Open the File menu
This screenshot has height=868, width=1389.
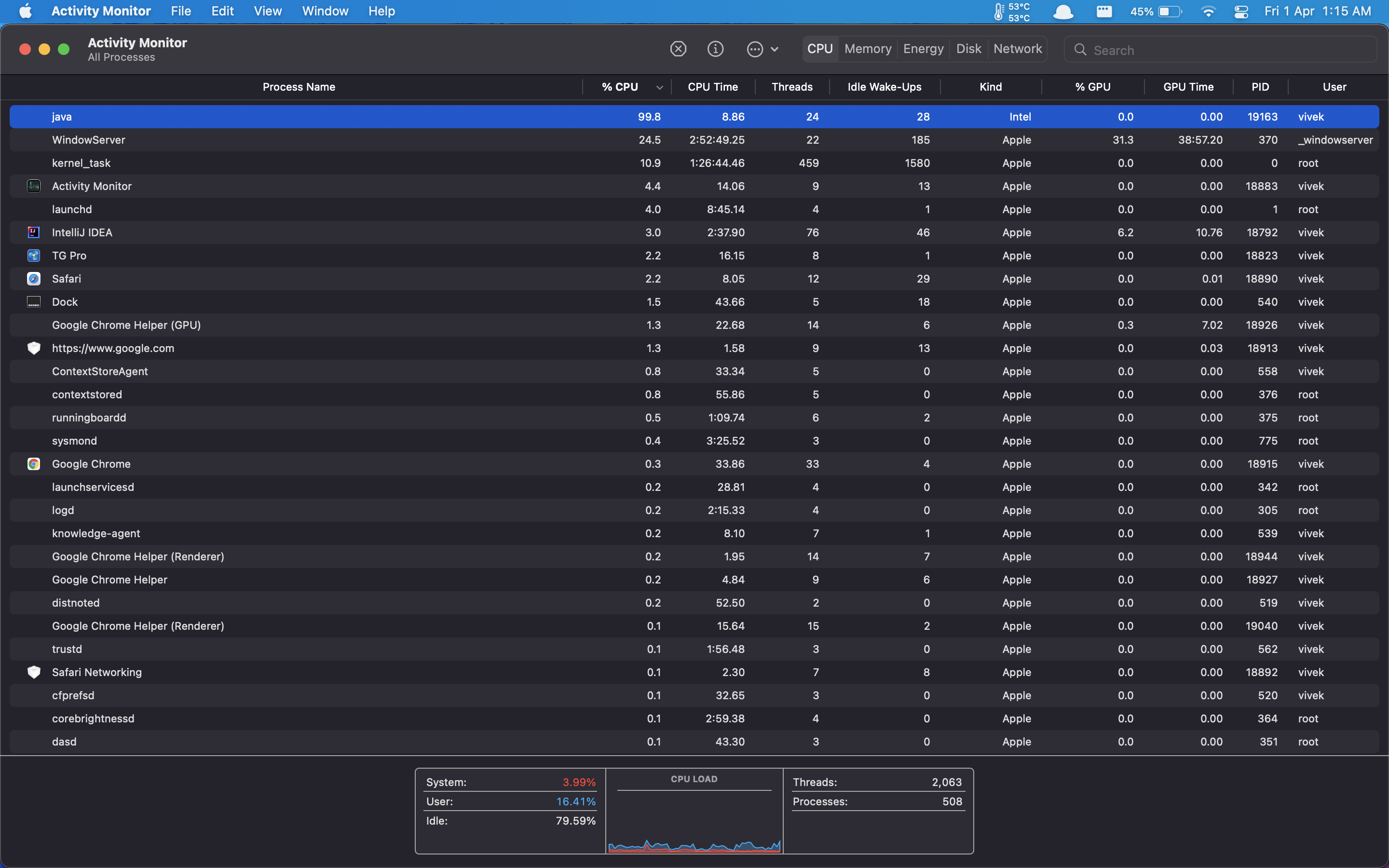click(181, 11)
